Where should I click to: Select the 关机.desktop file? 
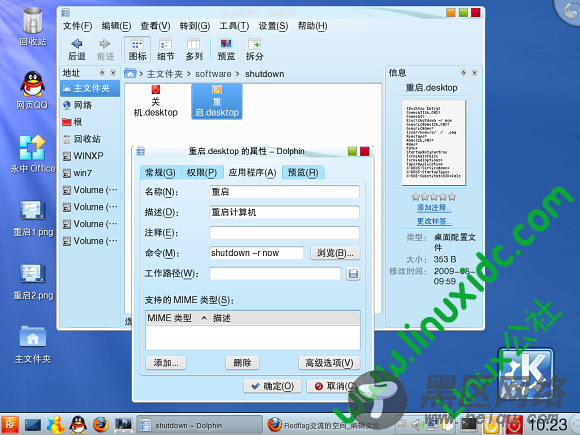(155, 101)
